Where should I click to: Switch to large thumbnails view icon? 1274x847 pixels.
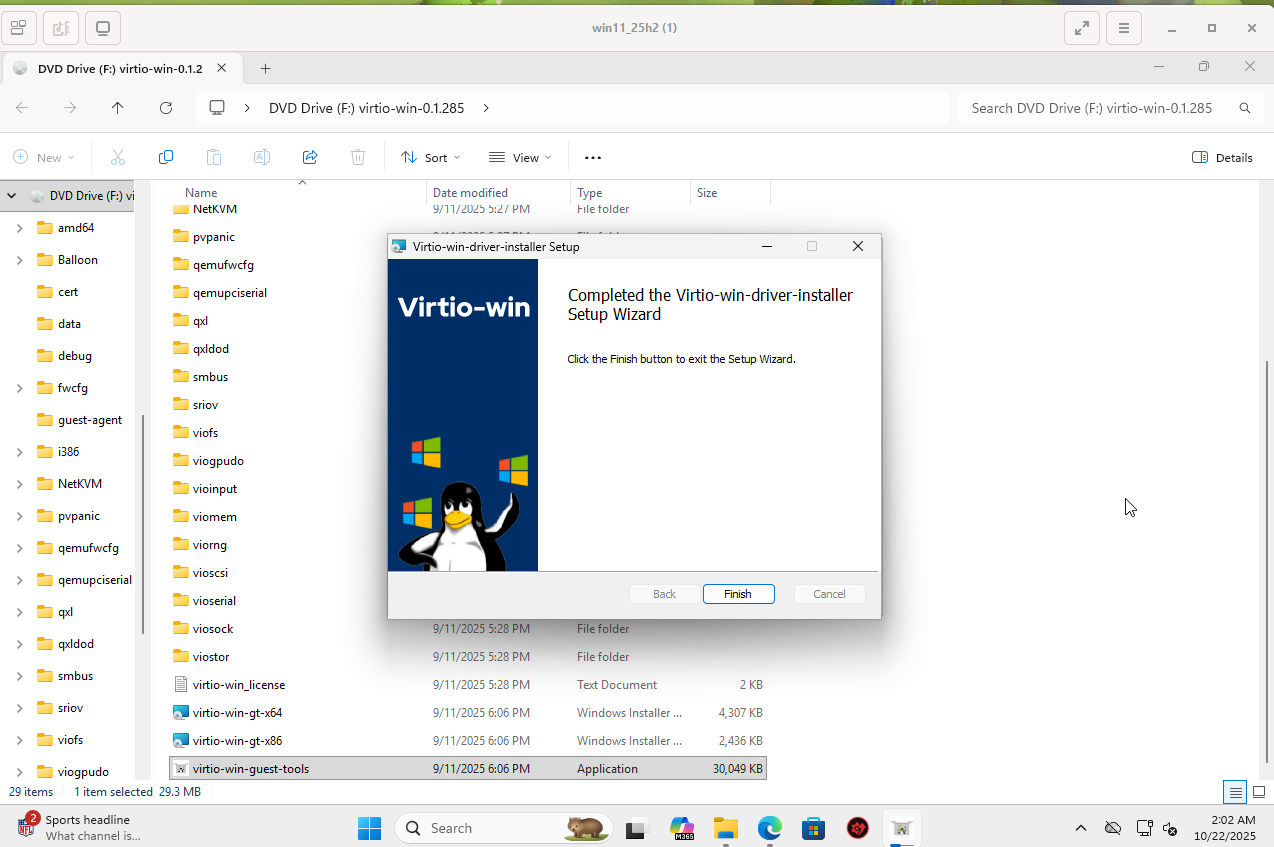click(x=1261, y=792)
